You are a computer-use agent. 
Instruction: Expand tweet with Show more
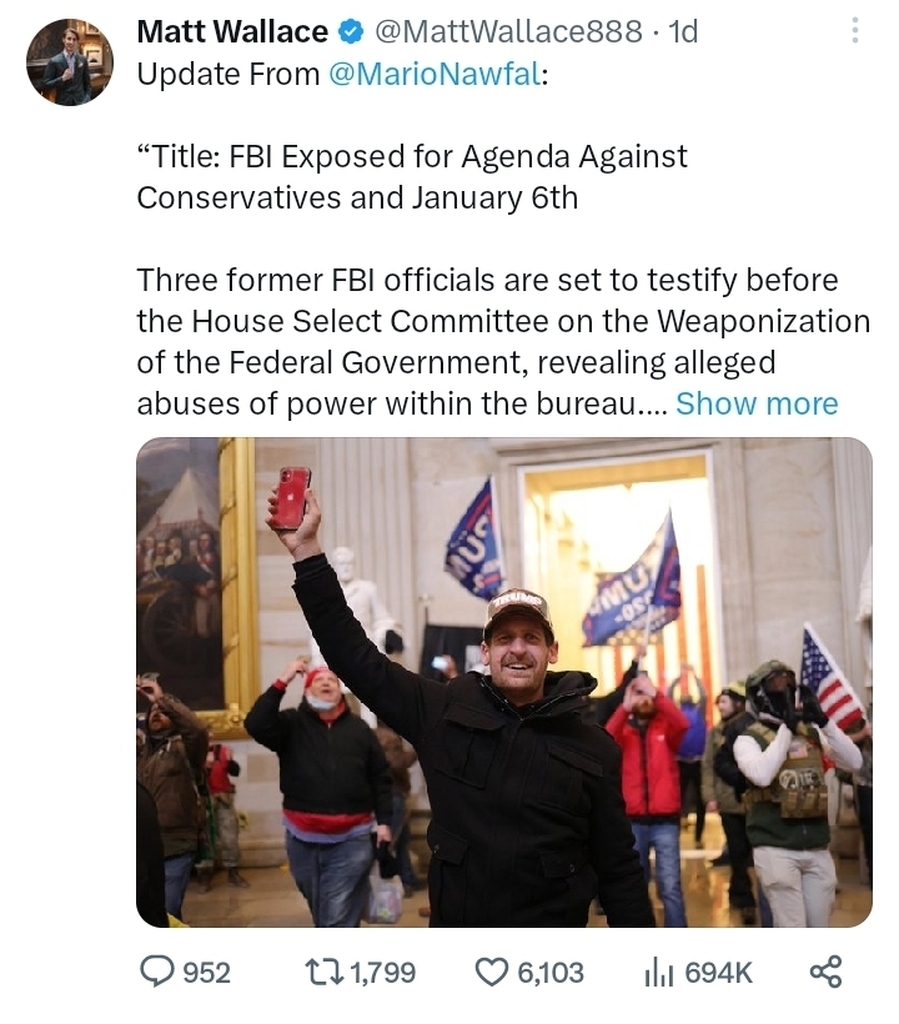[x=757, y=404]
